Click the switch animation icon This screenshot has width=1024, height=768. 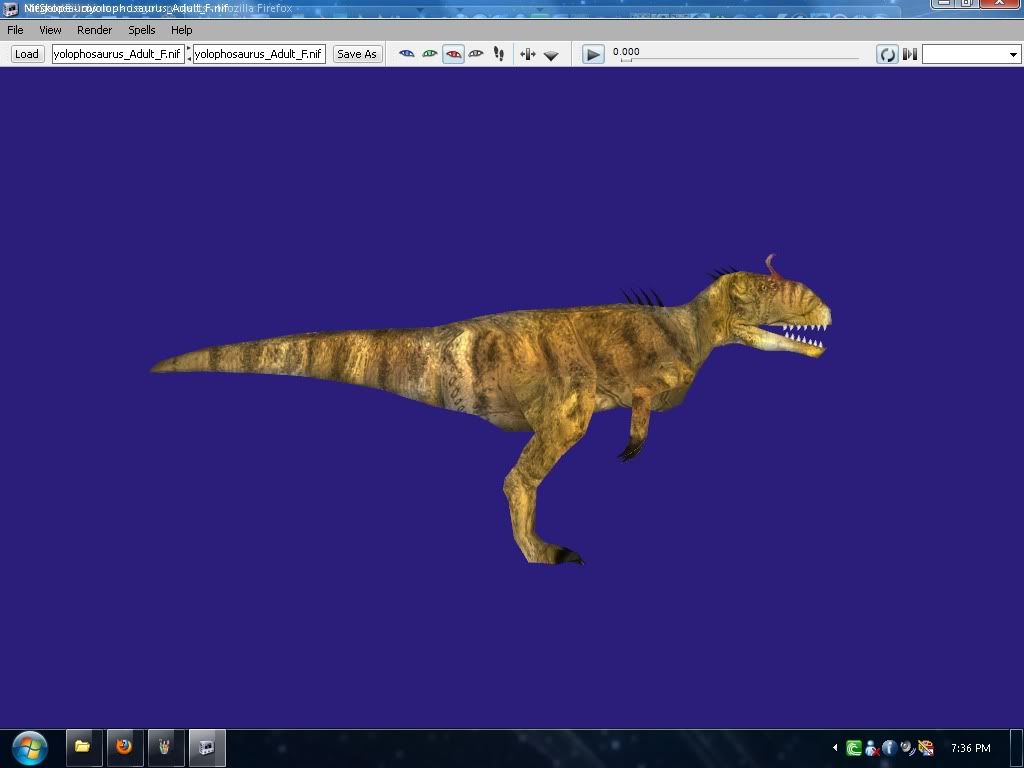click(910, 54)
